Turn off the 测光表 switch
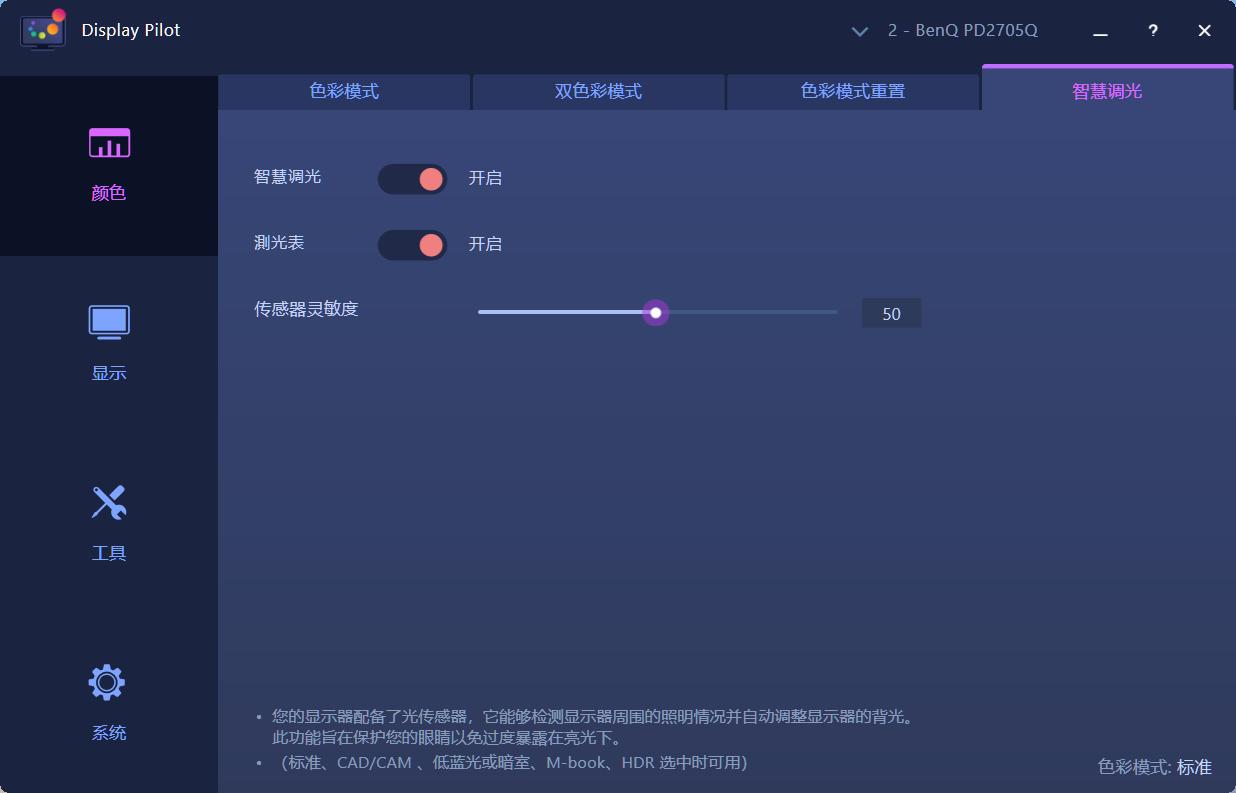 [412, 244]
